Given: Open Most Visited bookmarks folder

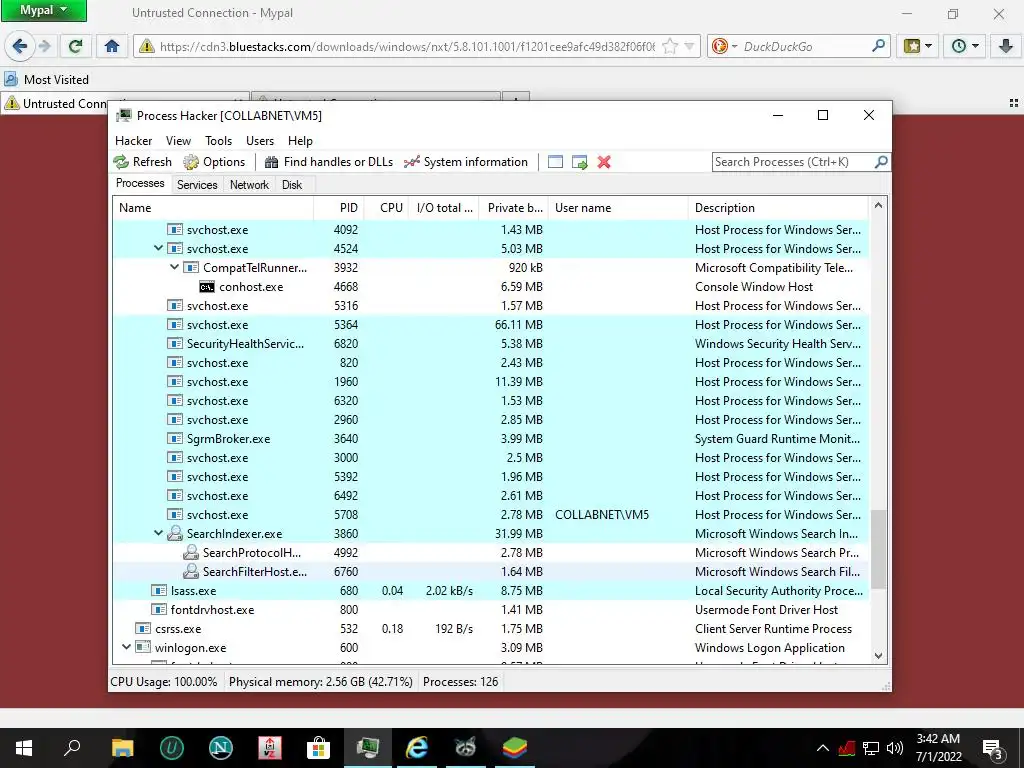Looking at the screenshot, I should 46,80.
